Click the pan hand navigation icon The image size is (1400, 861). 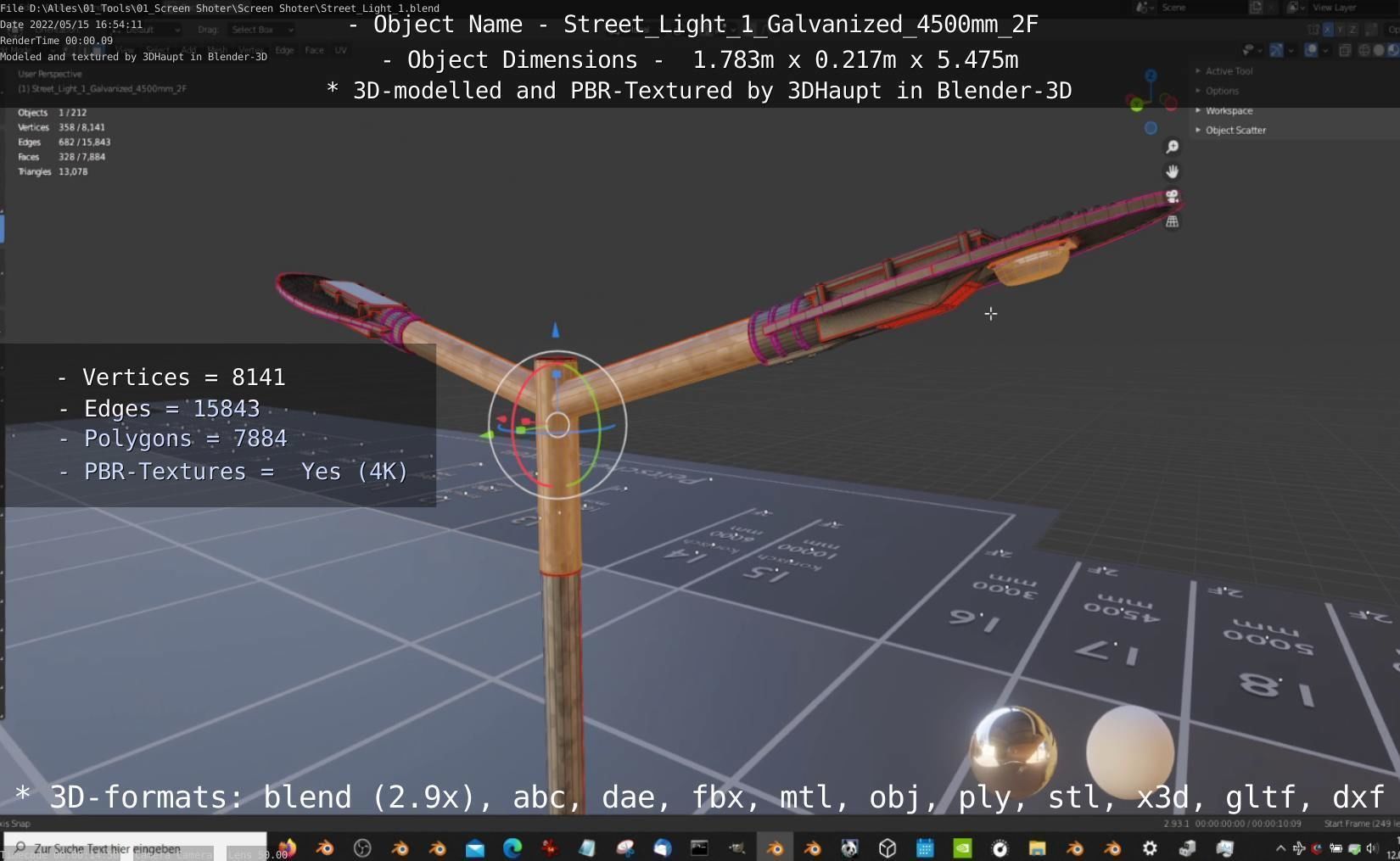1172,171
